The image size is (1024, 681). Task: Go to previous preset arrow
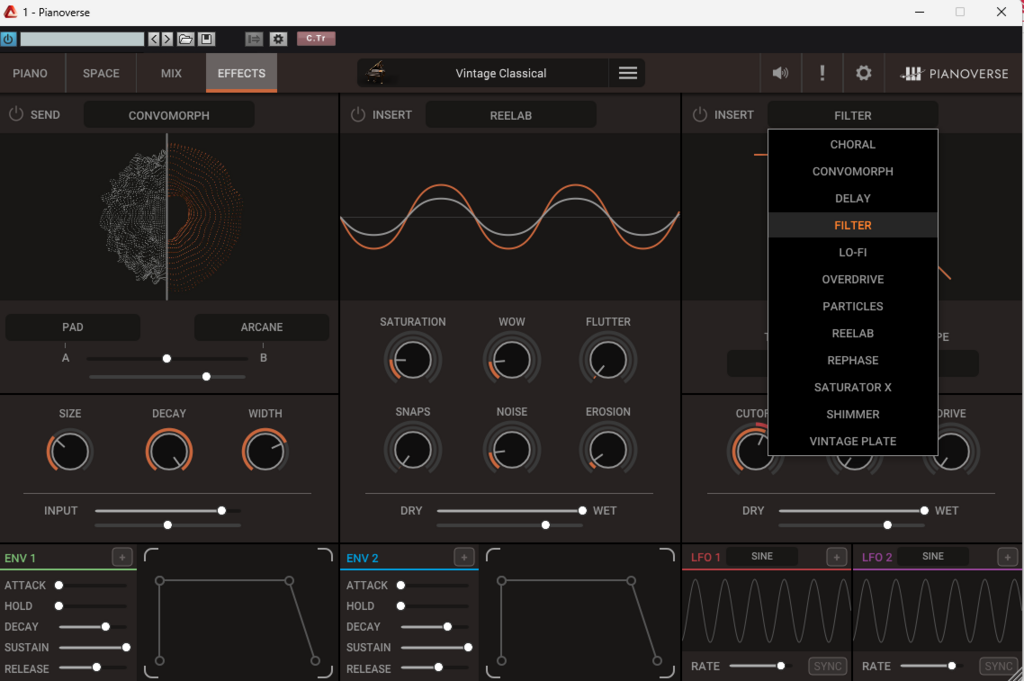coord(153,39)
